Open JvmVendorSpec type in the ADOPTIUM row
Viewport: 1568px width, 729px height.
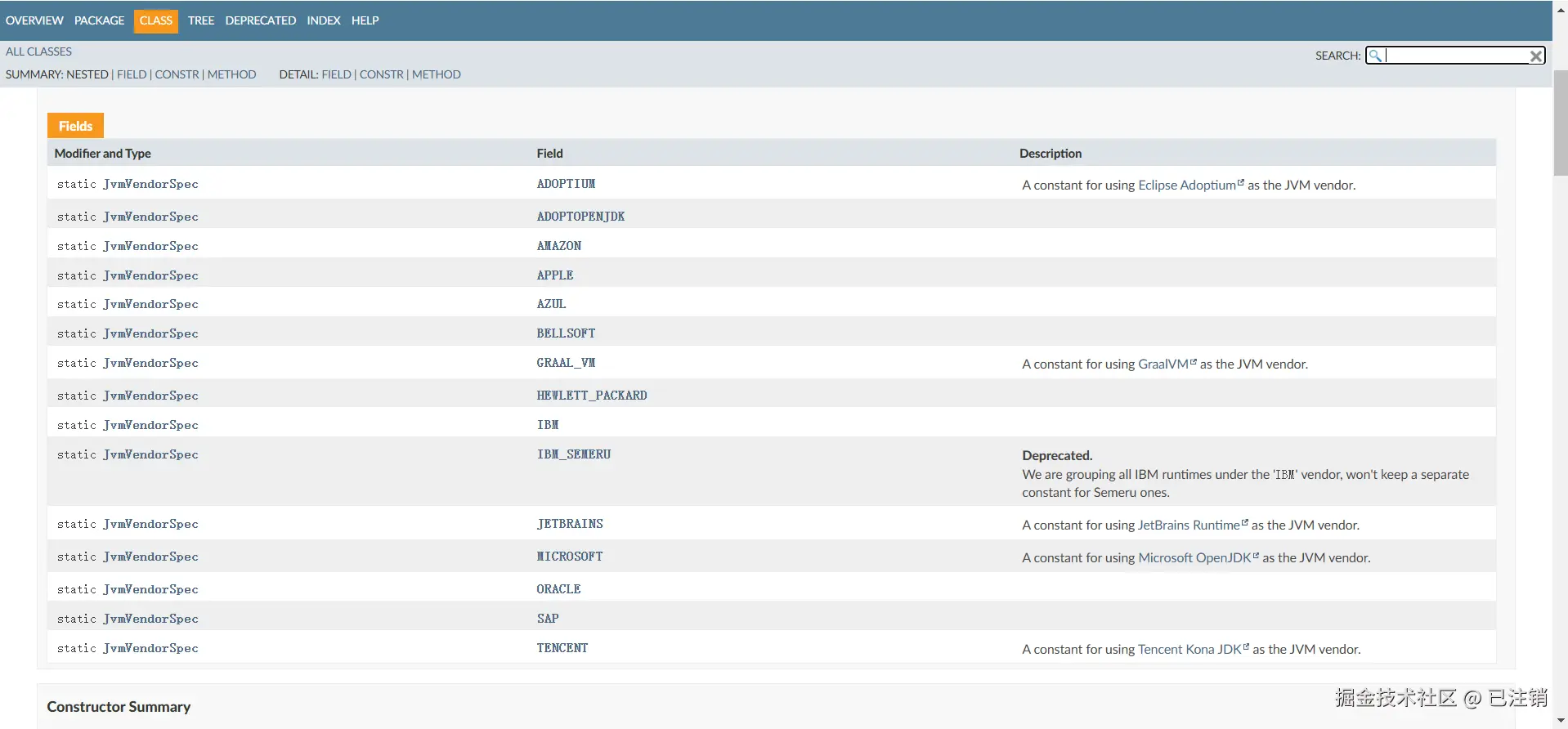pos(150,184)
